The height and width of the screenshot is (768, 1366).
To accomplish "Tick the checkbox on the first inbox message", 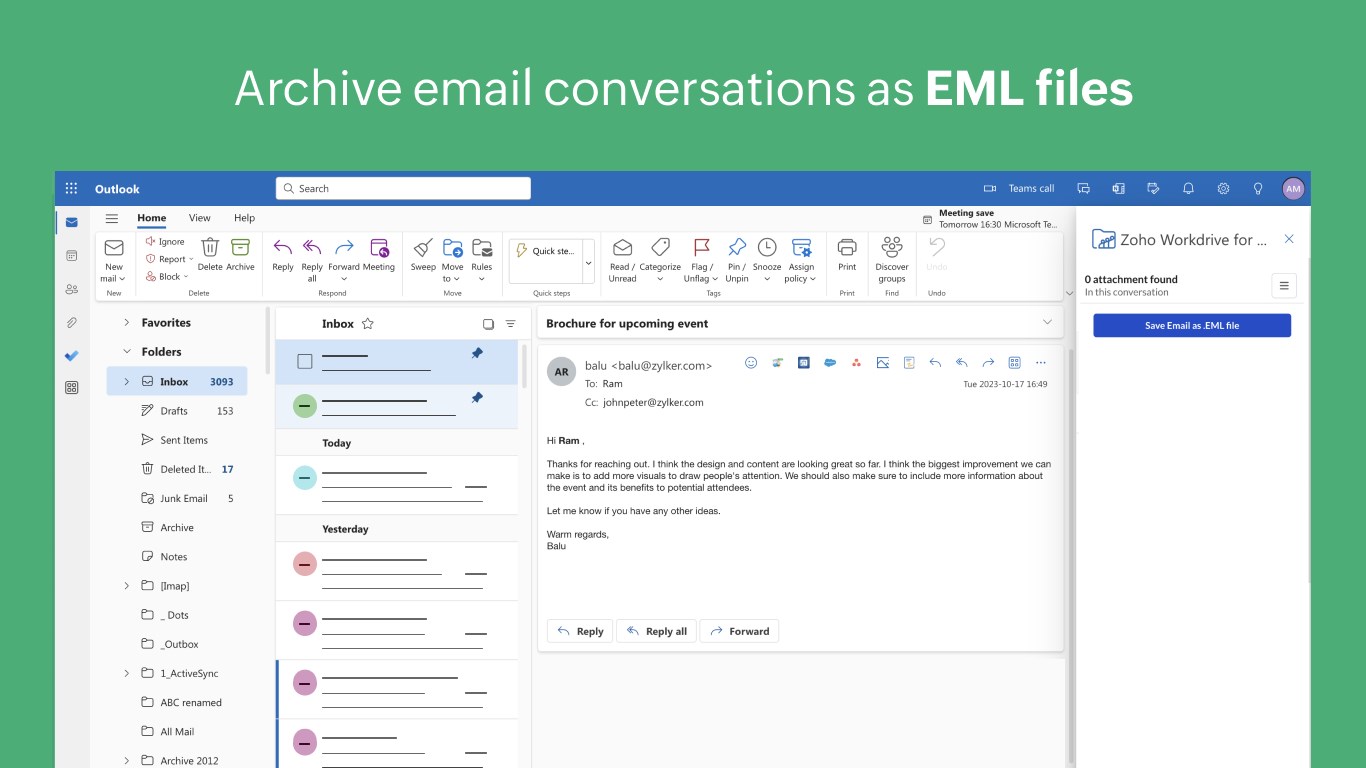I will (305, 361).
